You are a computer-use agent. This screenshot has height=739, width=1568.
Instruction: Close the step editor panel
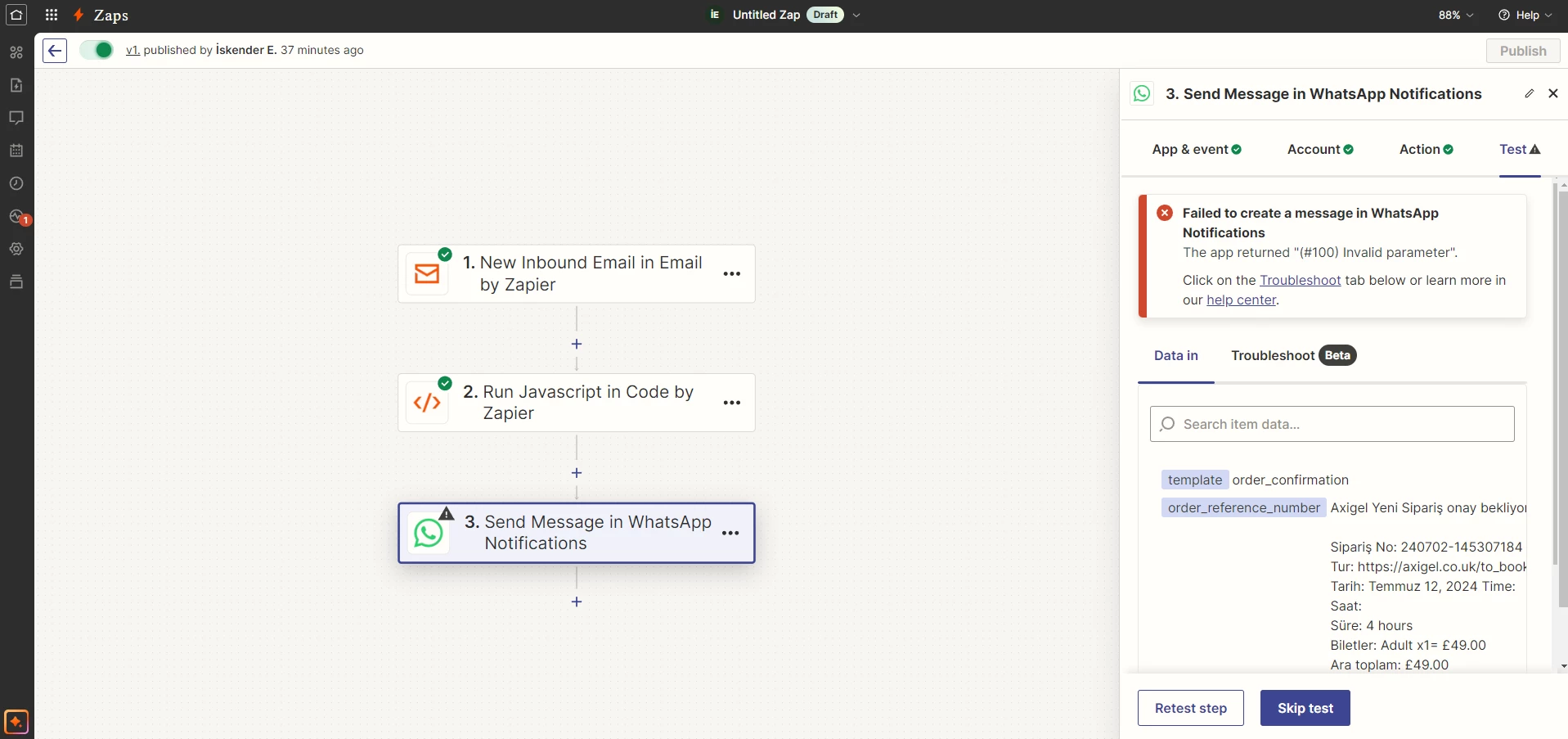tap(1553, 93)
